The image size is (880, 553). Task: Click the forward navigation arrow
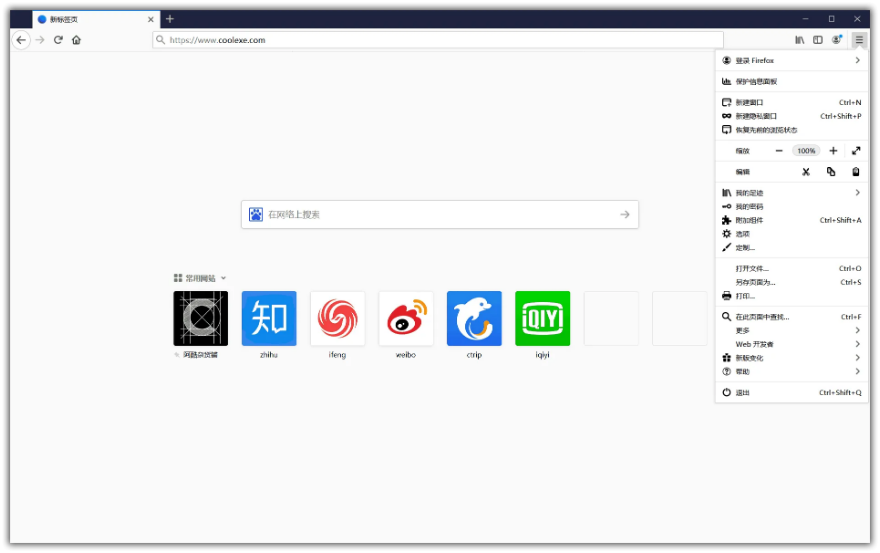pyautogui.click(x=40, y=40)
